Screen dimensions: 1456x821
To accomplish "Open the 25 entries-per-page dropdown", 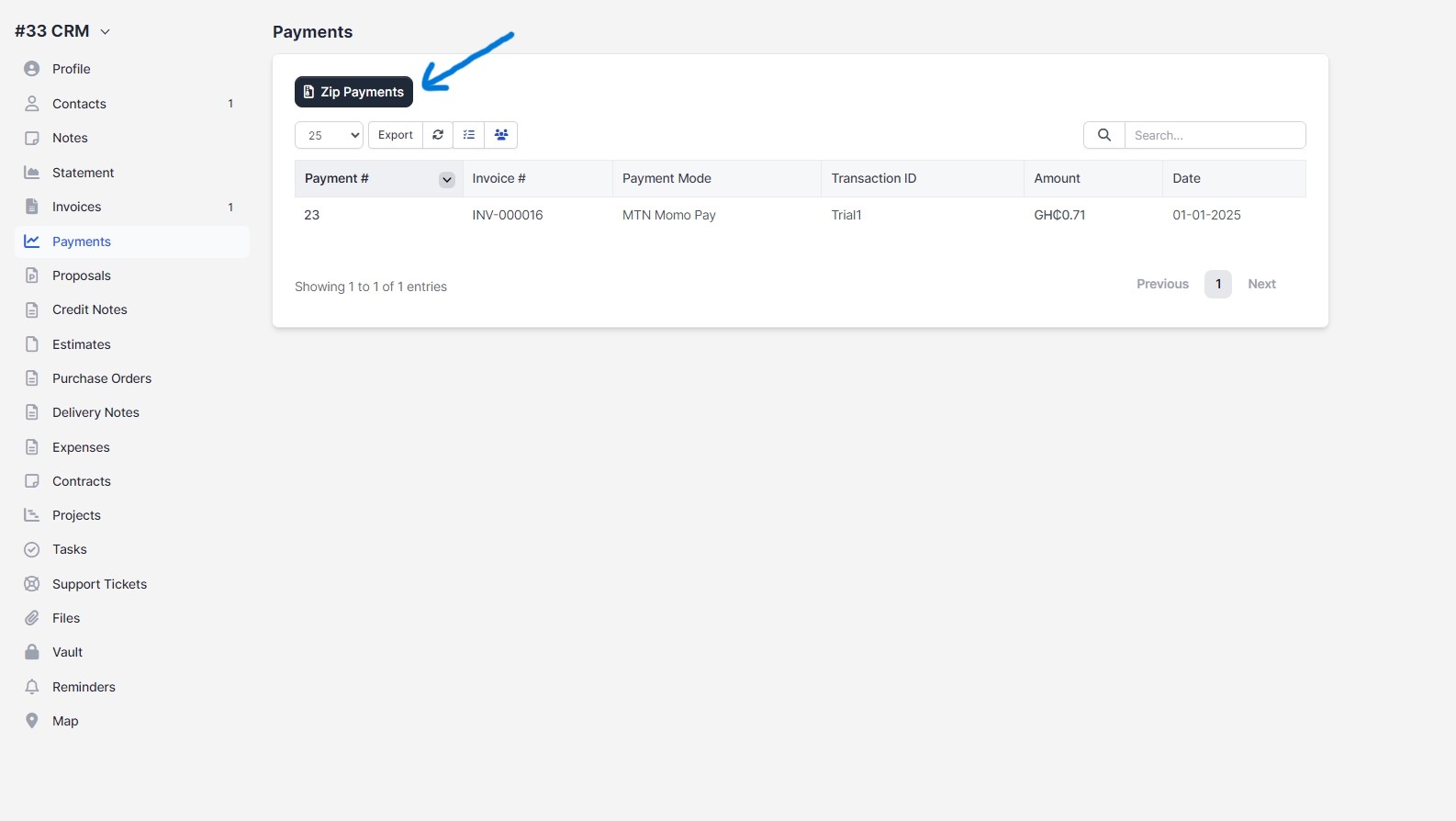I will tap(329, 135).
